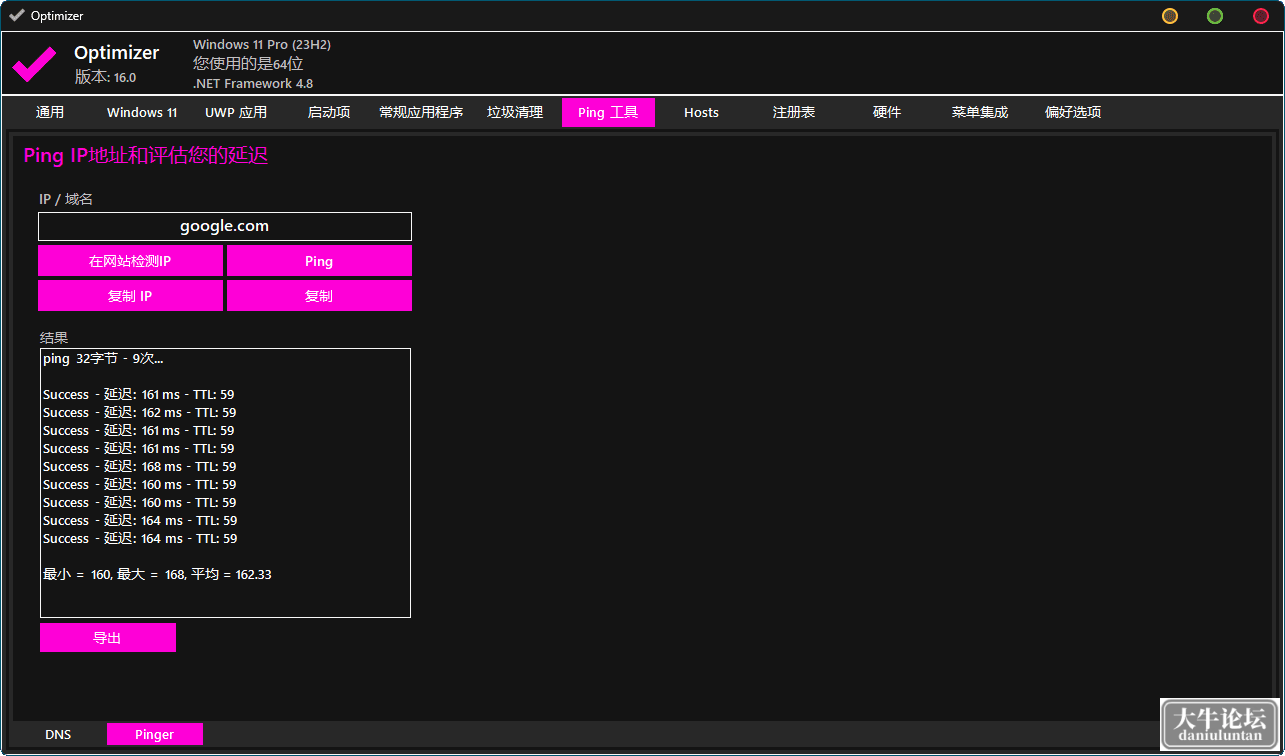Viewport: 1285px width, 756px height.
Task: Click the 最小/最大/平均 summary line
Action: pos(157,574)
